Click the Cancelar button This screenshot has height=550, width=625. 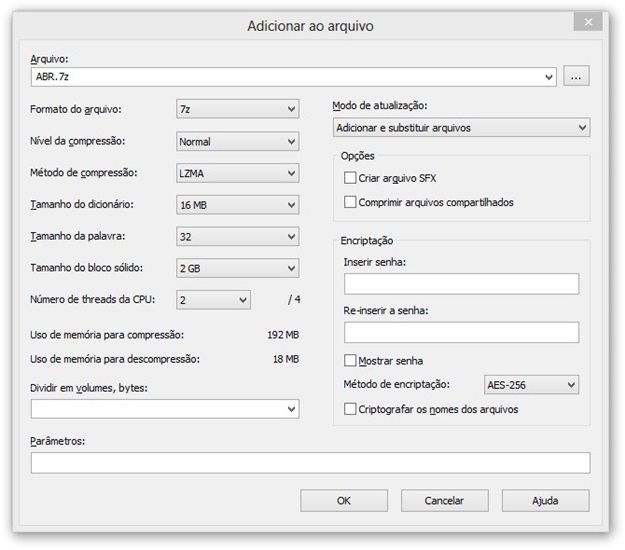444,501
